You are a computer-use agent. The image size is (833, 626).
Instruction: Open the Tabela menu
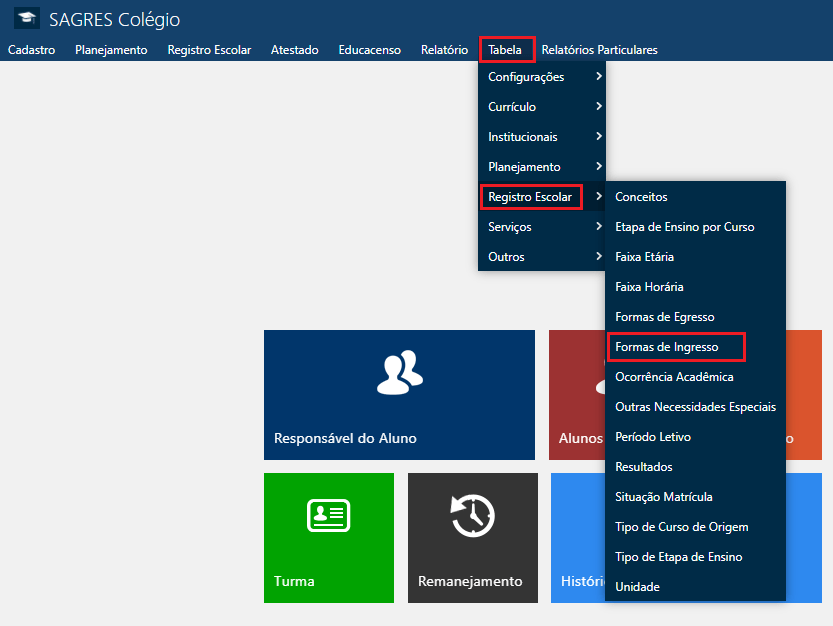coord(505,50)
